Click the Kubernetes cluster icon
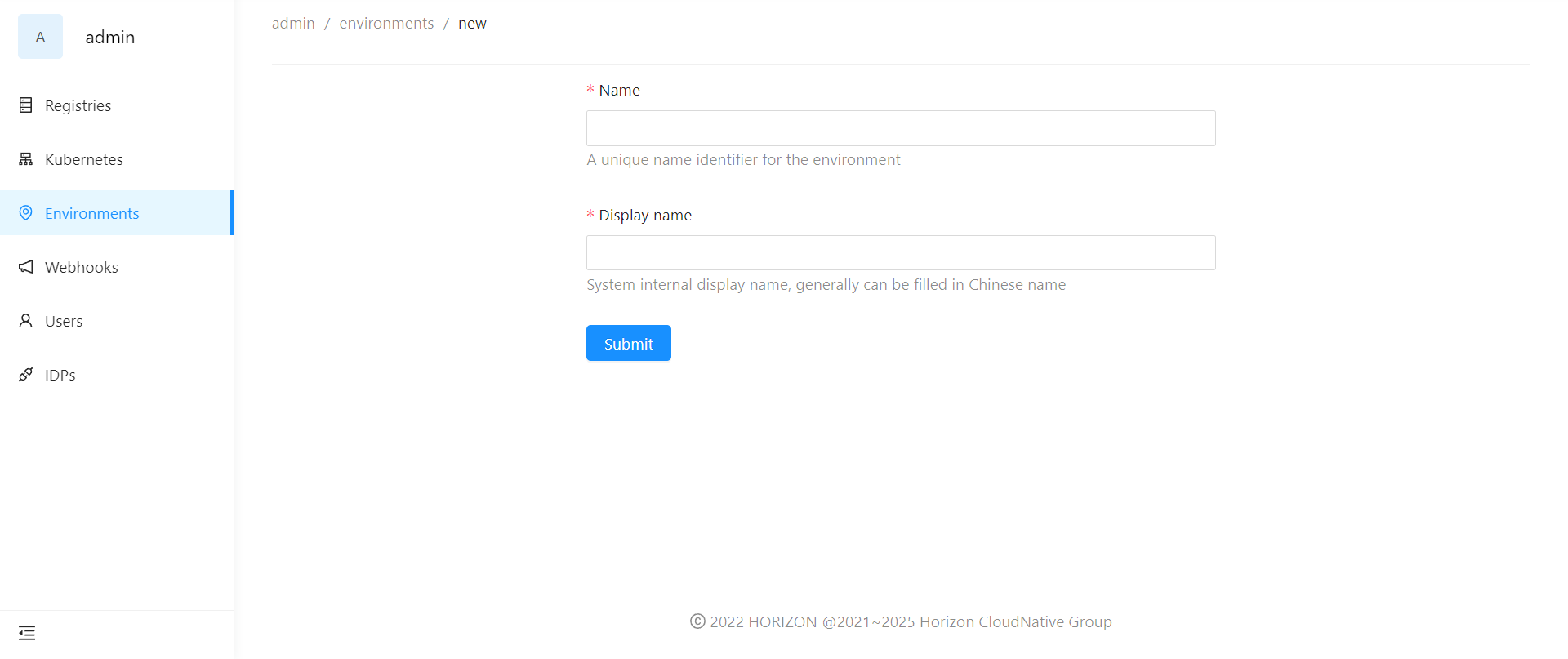The height and width of the screenshot is (659, 1568). (26, 159)
